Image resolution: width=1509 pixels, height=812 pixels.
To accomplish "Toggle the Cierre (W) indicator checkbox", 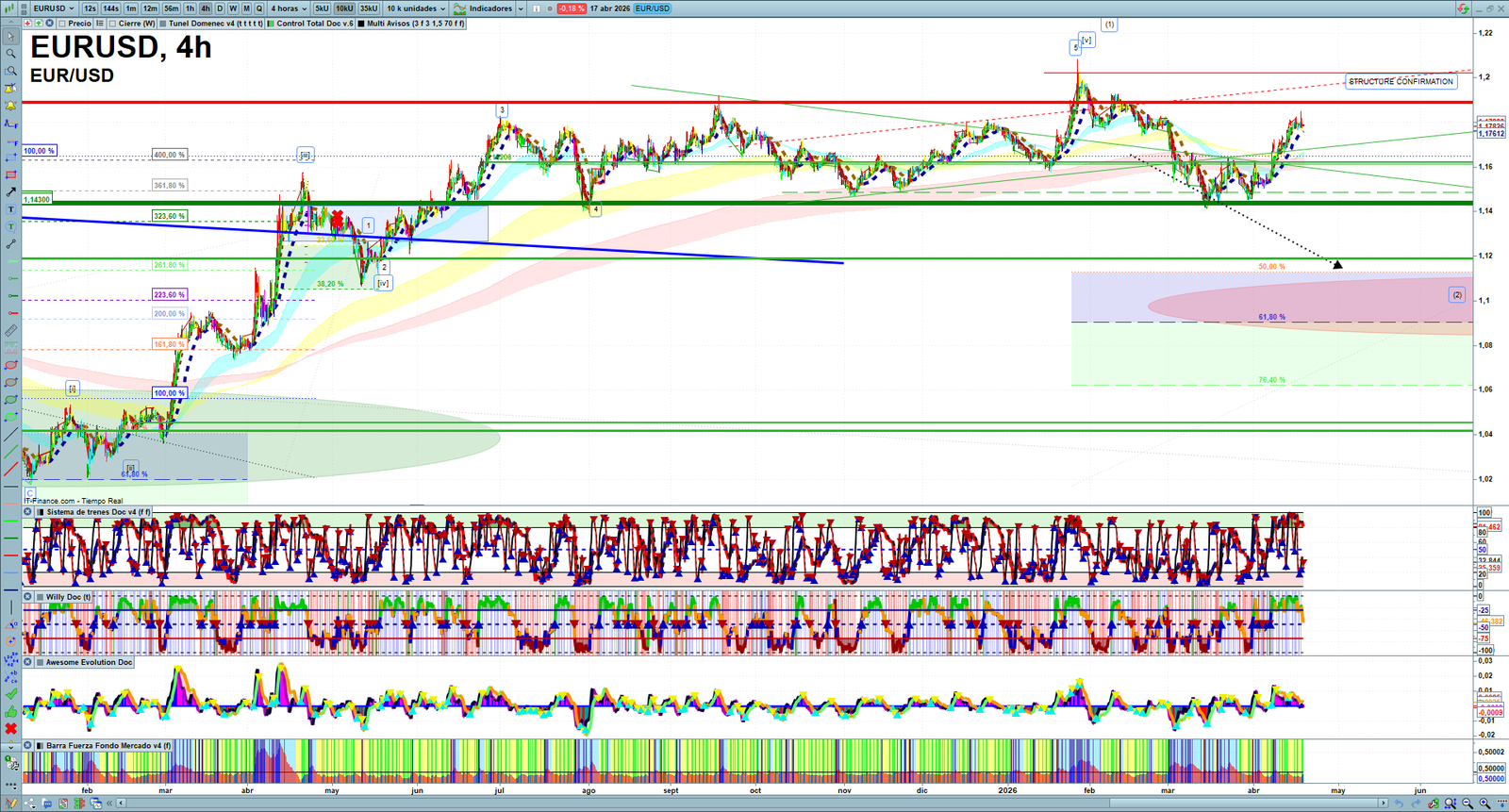I will coord(112,24).
